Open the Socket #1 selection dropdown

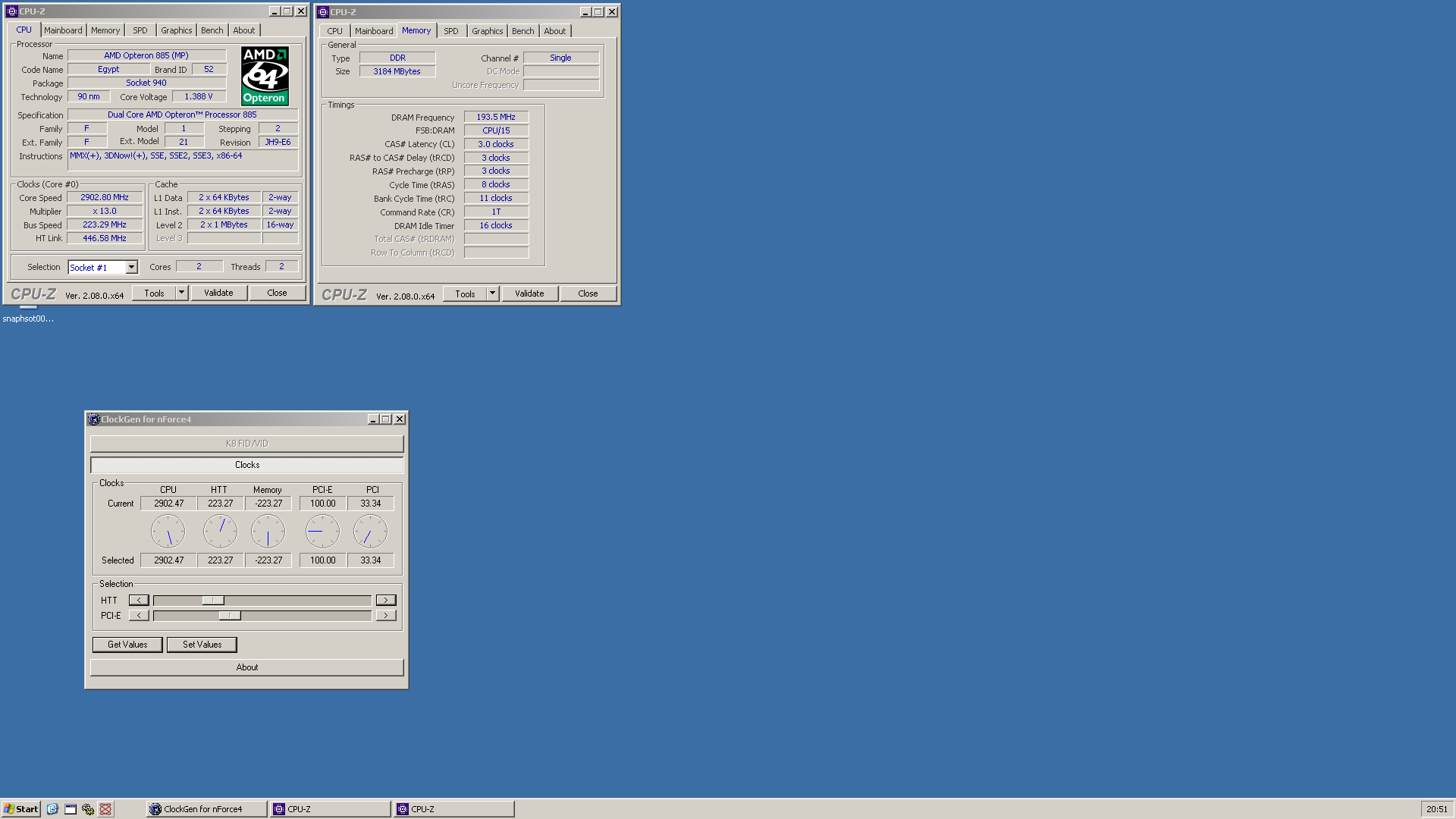pyautogui.click(x=131, y=267)
